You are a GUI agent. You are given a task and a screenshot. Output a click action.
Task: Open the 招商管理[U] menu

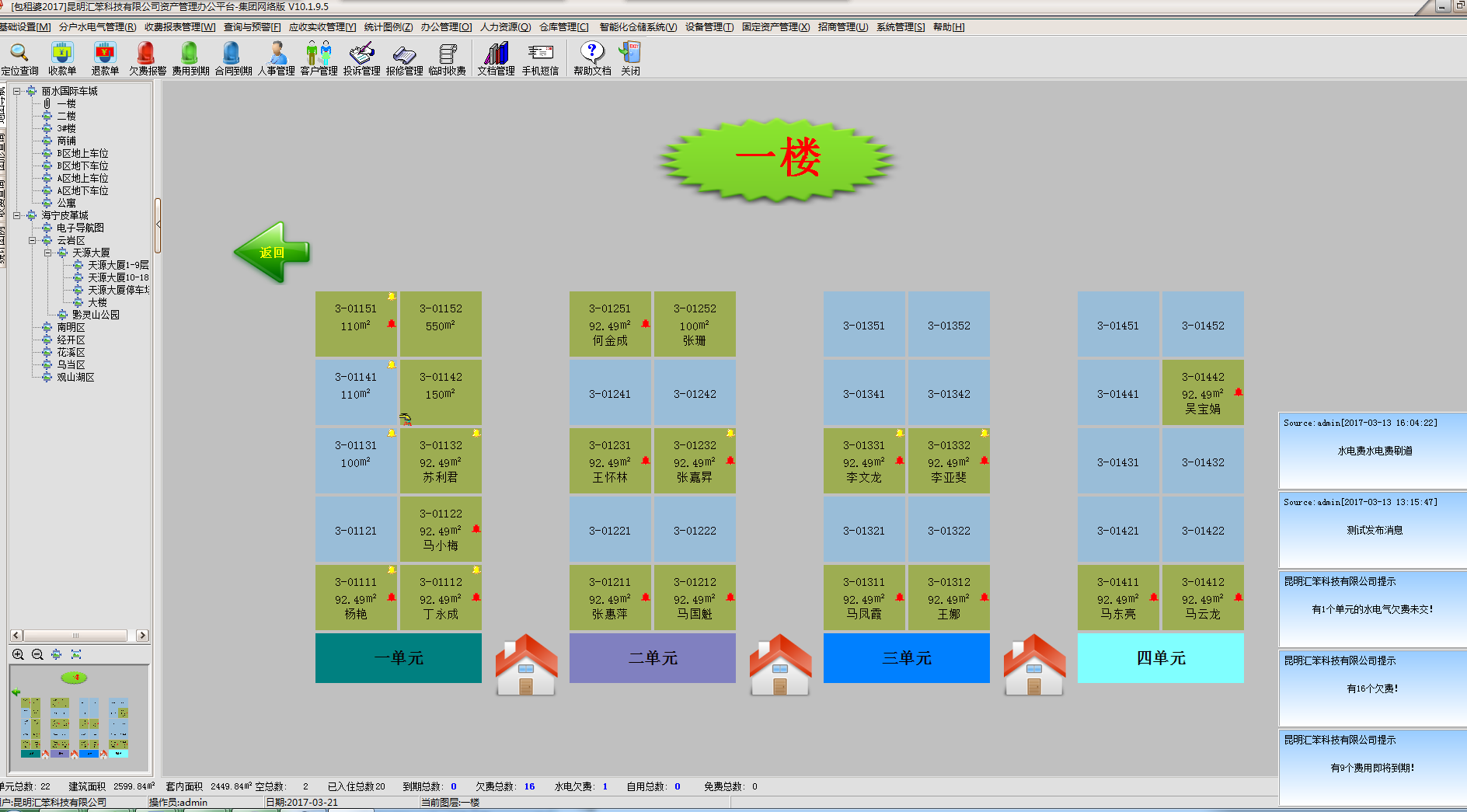(x=843, y=27)
